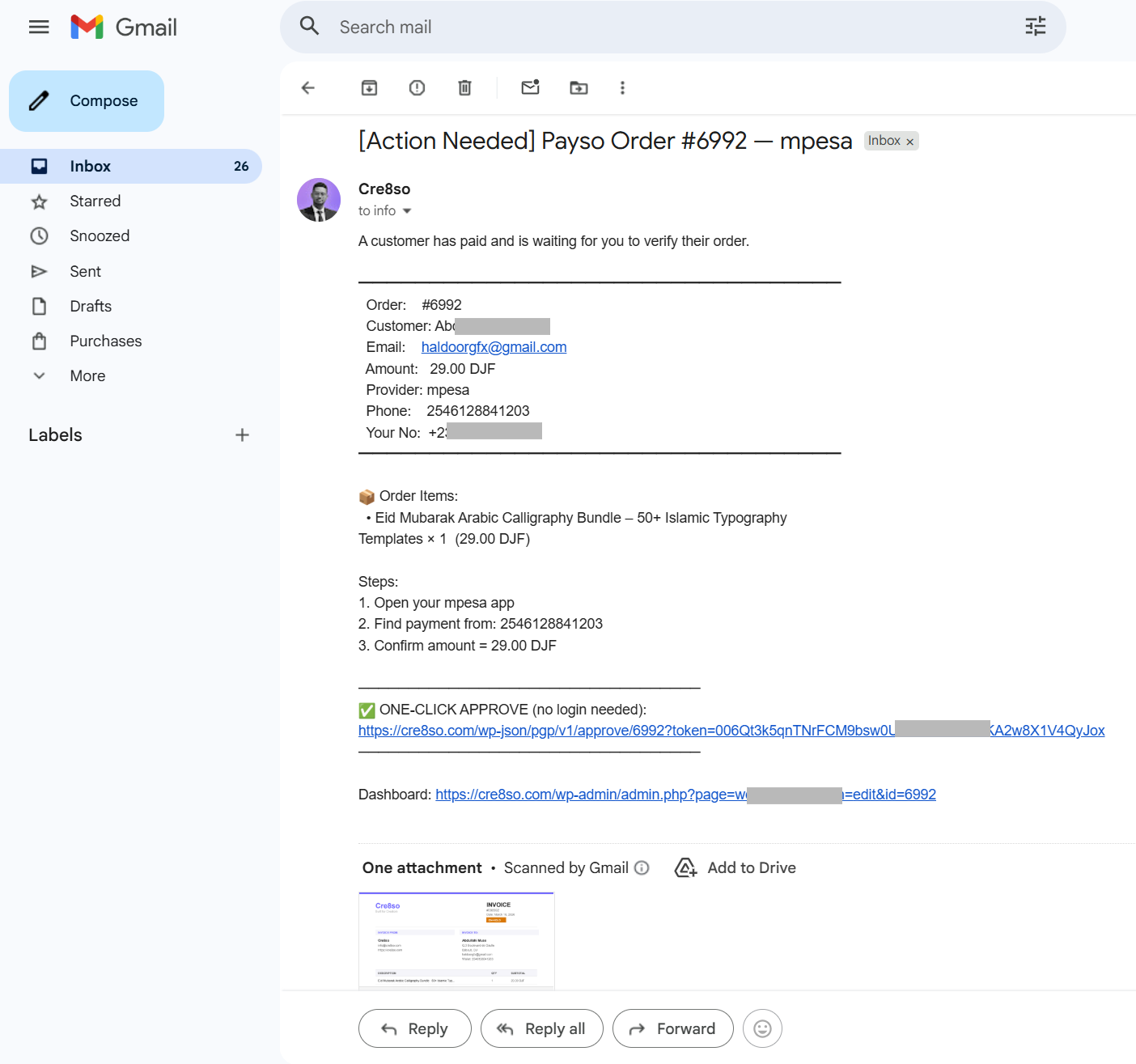Click the Cre8so sender name
1136x1064 pixels.
pyautogui.click(x=384, y=189)
